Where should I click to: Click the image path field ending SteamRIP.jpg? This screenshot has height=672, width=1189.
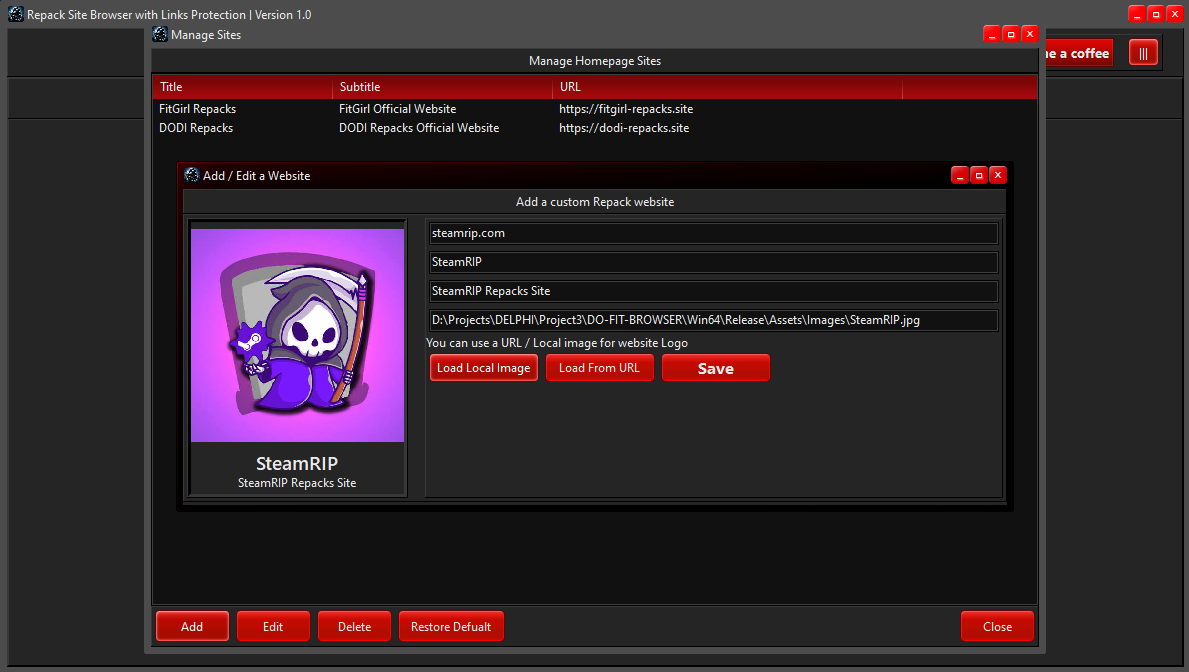pyautogui.click(x=713, y=320)
